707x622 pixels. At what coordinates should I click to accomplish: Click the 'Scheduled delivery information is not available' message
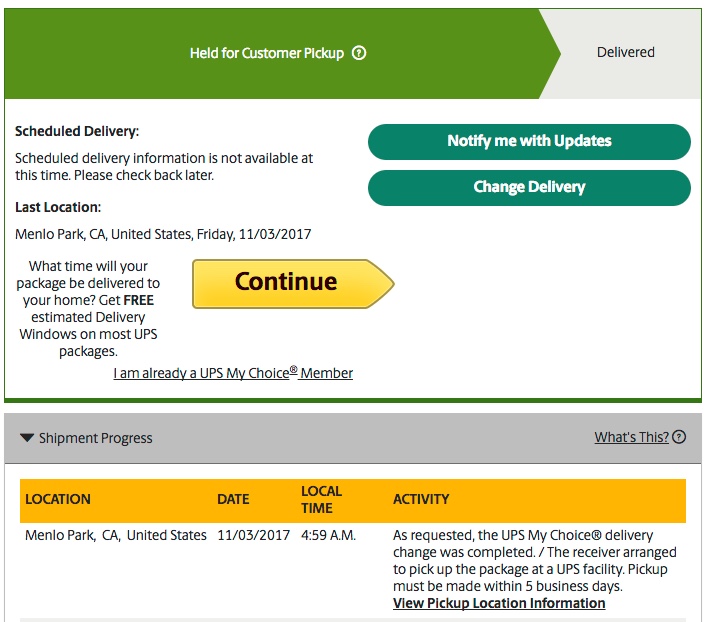(164, 167)
